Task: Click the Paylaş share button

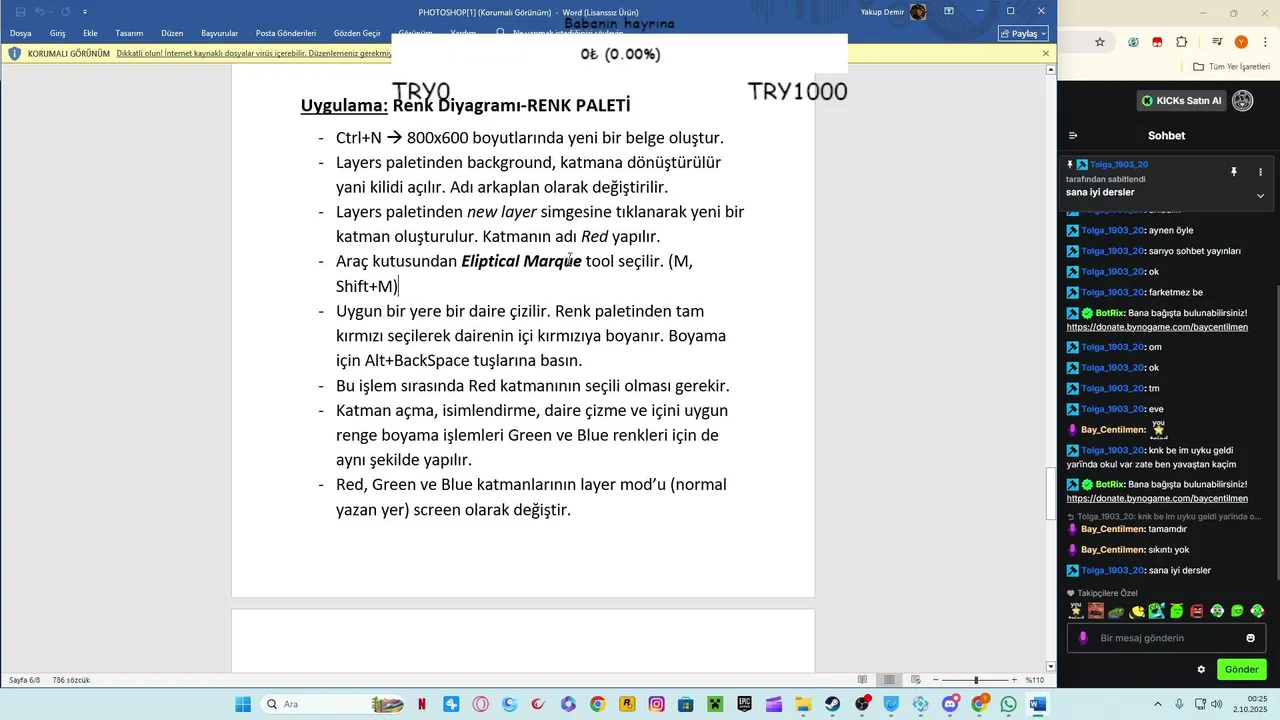Action: point(1023,33)
